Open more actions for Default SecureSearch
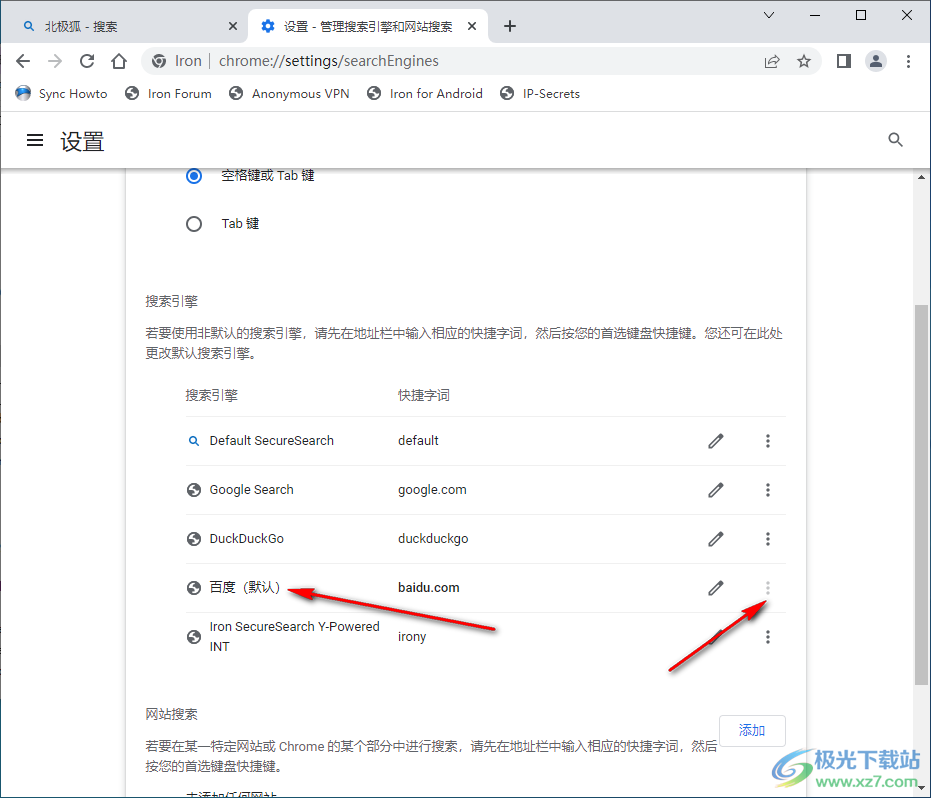 point(768,441)
